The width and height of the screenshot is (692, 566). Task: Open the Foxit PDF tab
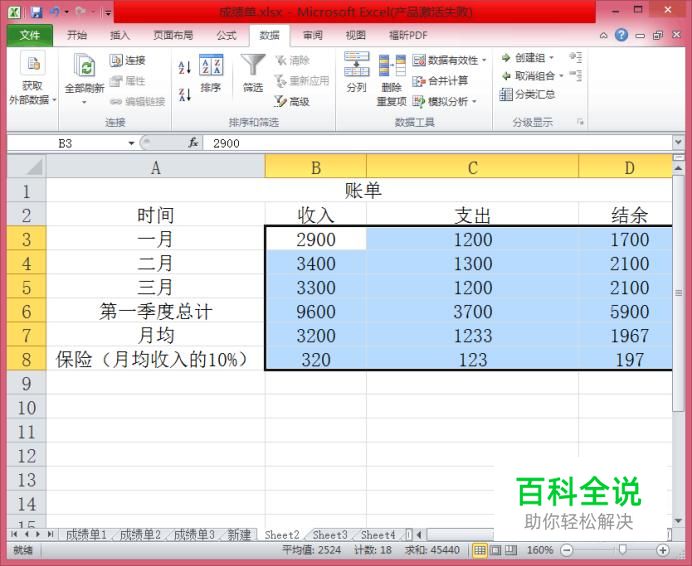408,35
